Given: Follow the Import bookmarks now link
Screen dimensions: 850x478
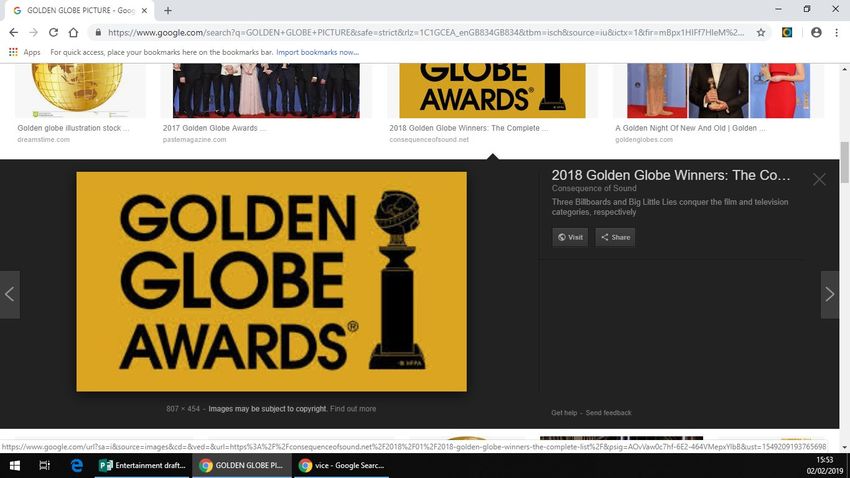Looking at the screenshot, I should click(318, 52).
